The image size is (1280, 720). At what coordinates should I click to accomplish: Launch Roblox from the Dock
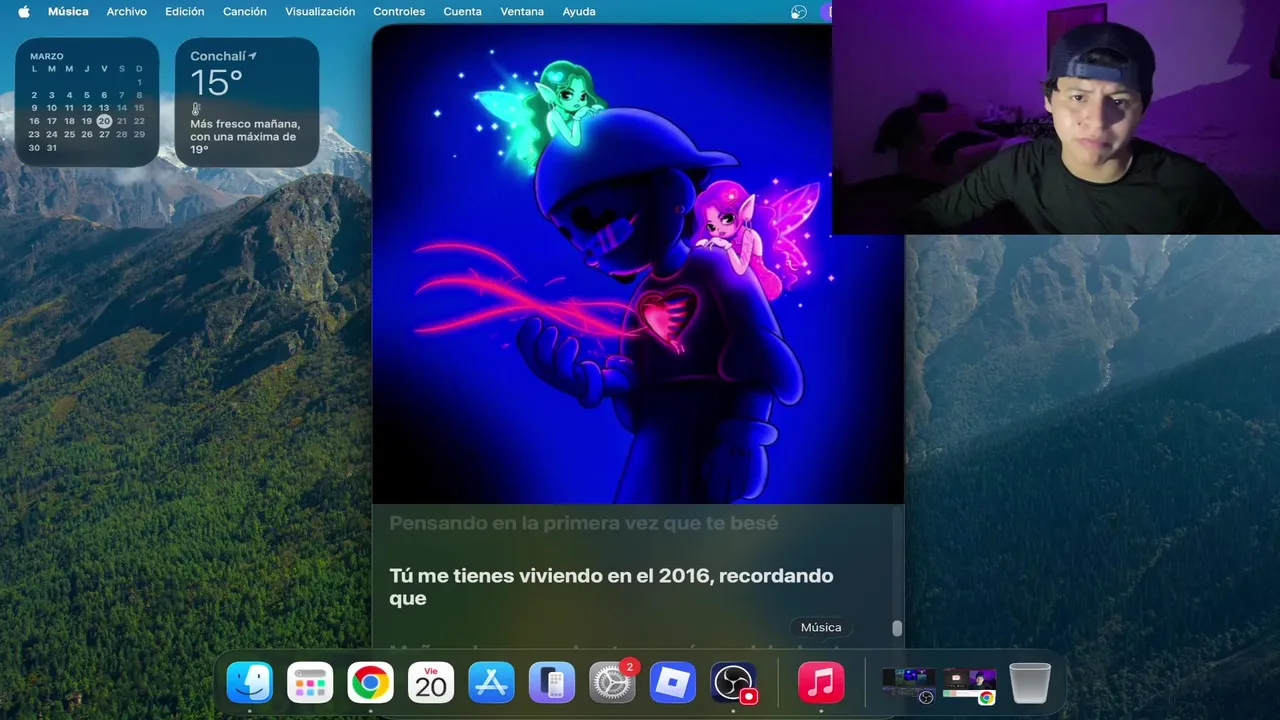(673, 684)
